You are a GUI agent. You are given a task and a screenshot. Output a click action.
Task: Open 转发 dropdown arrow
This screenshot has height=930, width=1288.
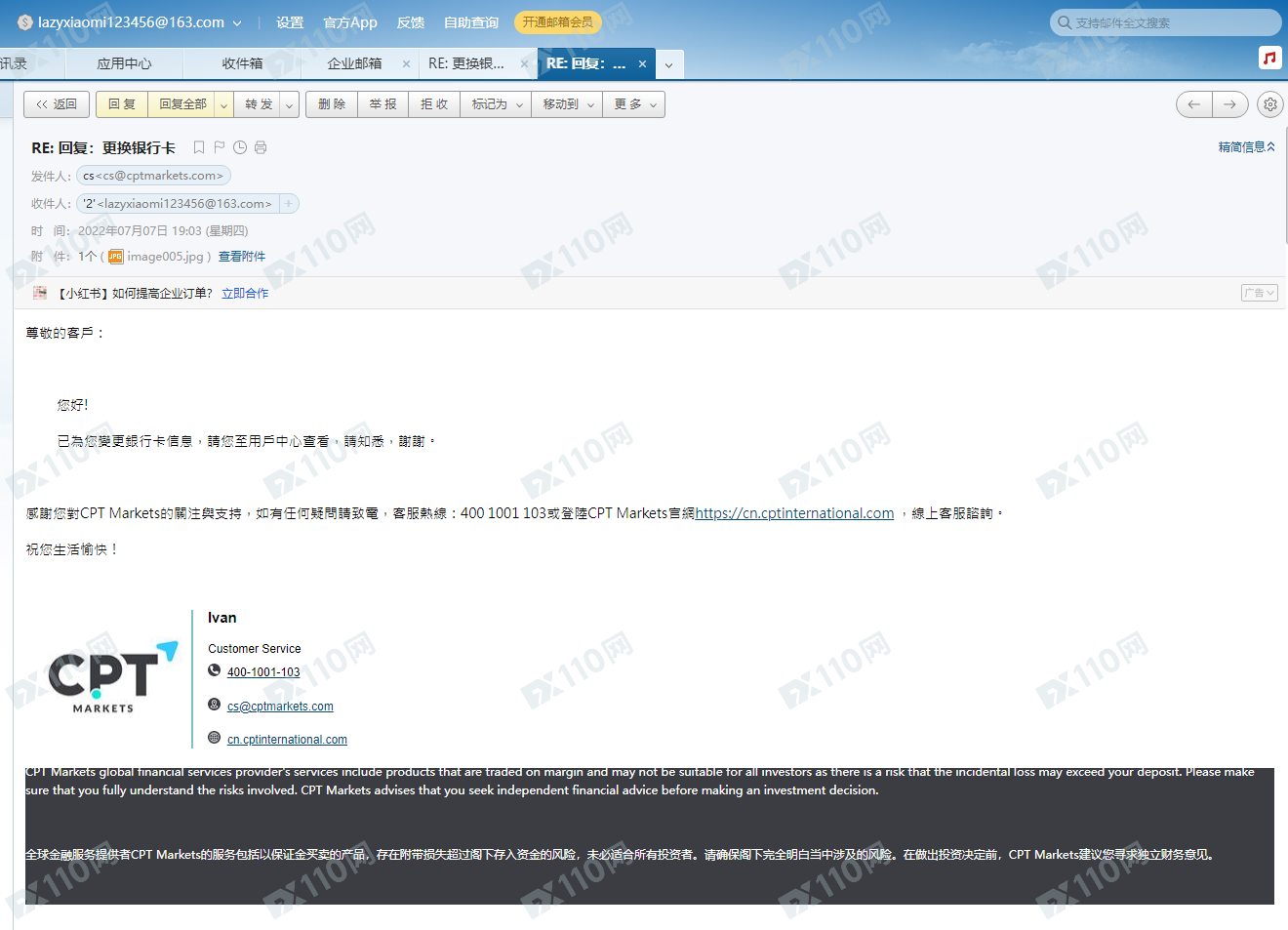coord(290,104)
